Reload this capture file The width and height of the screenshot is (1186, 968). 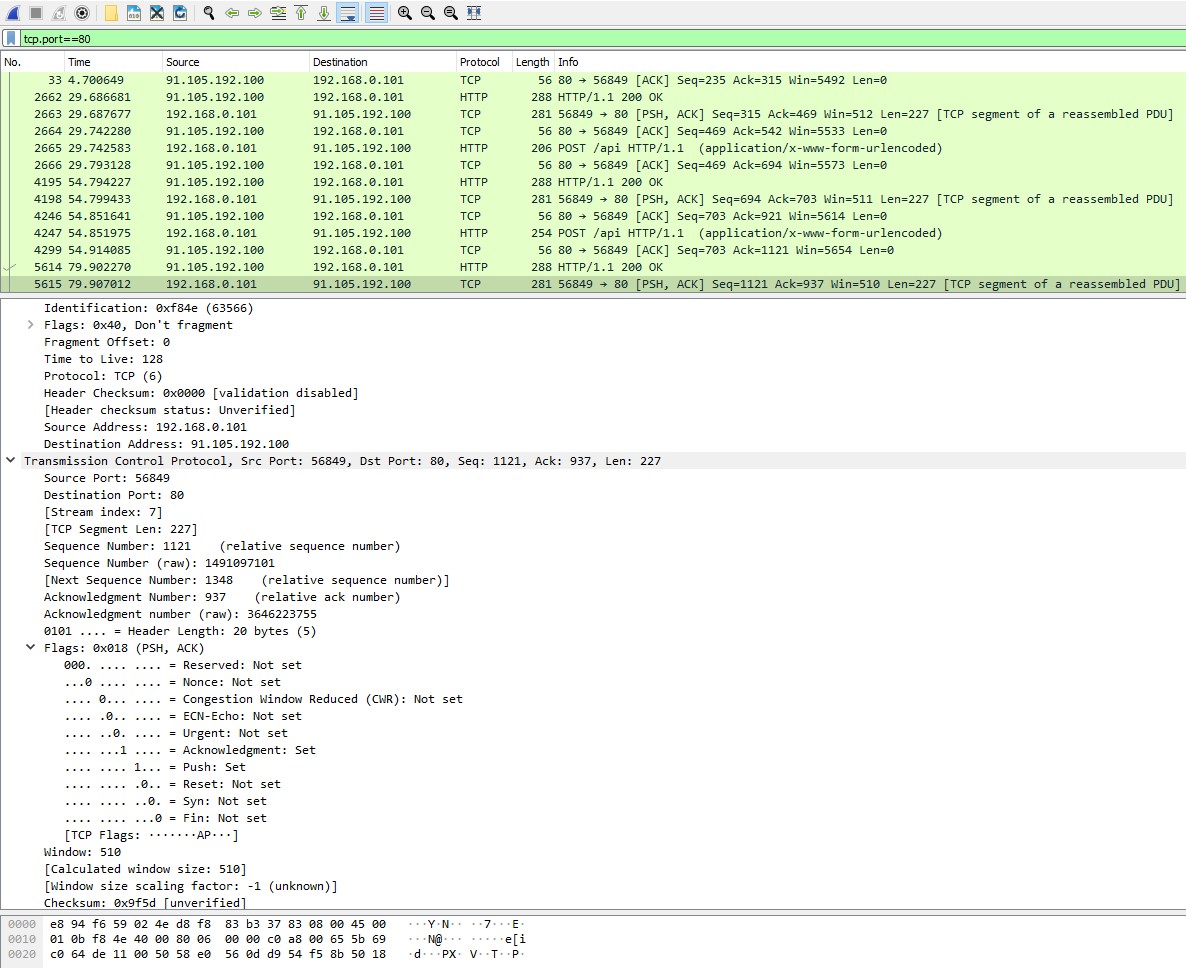[x=180, y=13]
